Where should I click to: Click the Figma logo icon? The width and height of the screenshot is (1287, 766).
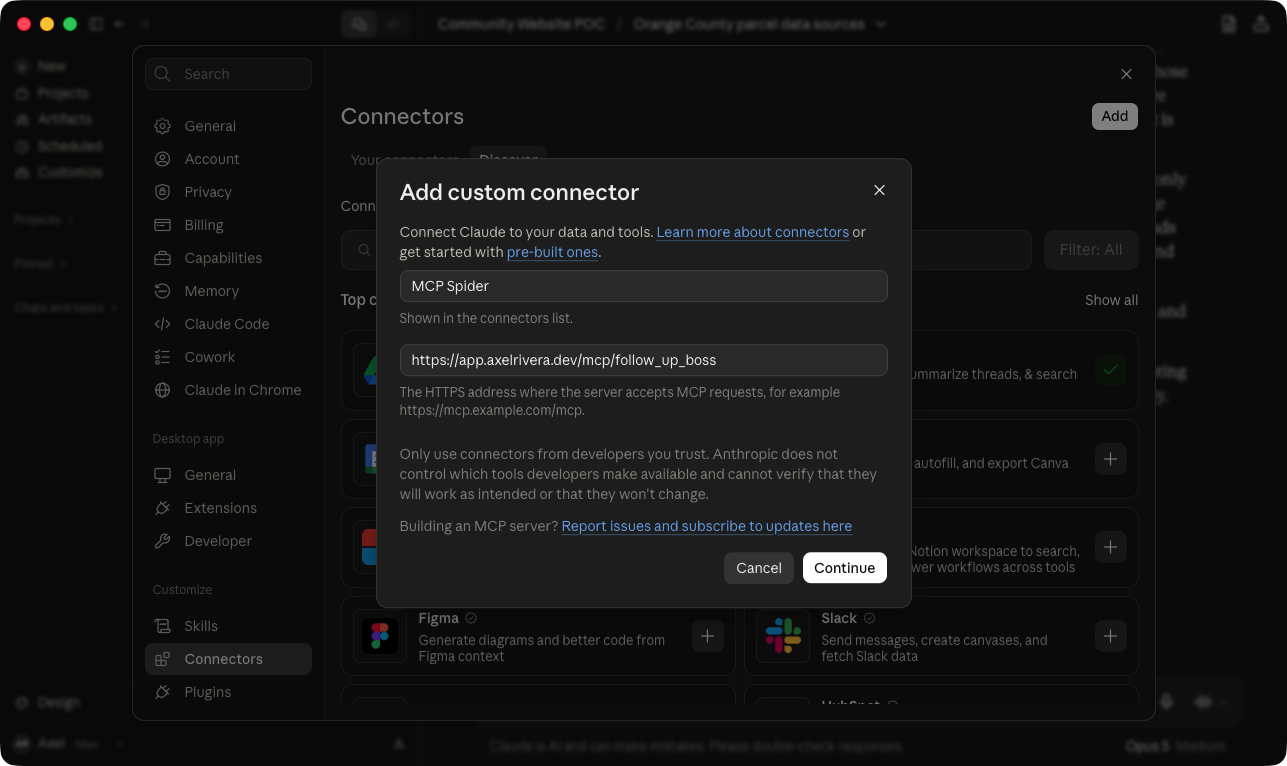tap(380, 636)
